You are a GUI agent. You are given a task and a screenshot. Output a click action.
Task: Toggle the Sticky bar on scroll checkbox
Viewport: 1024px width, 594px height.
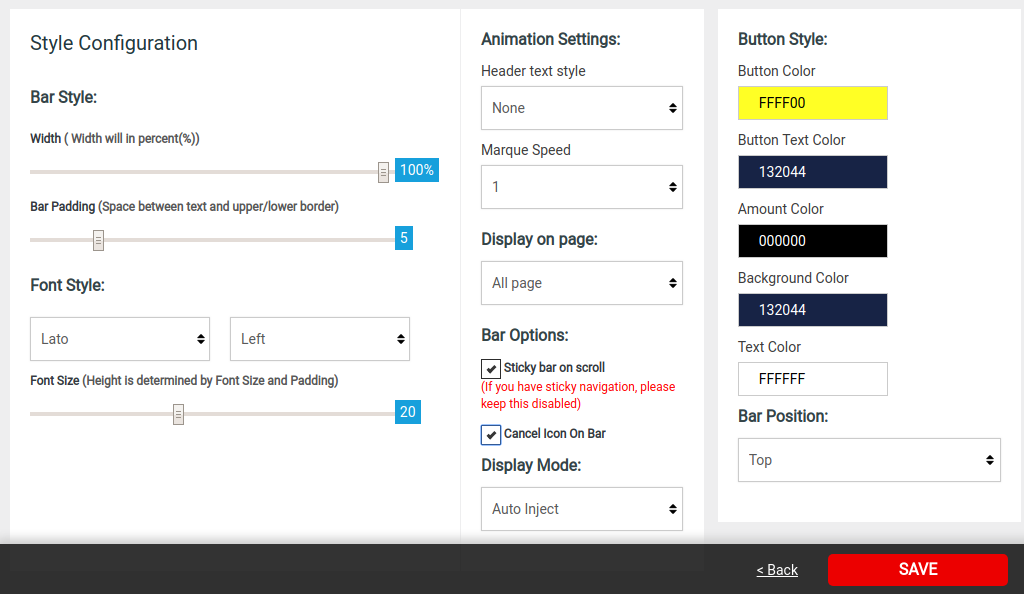[x=491, y=369]
